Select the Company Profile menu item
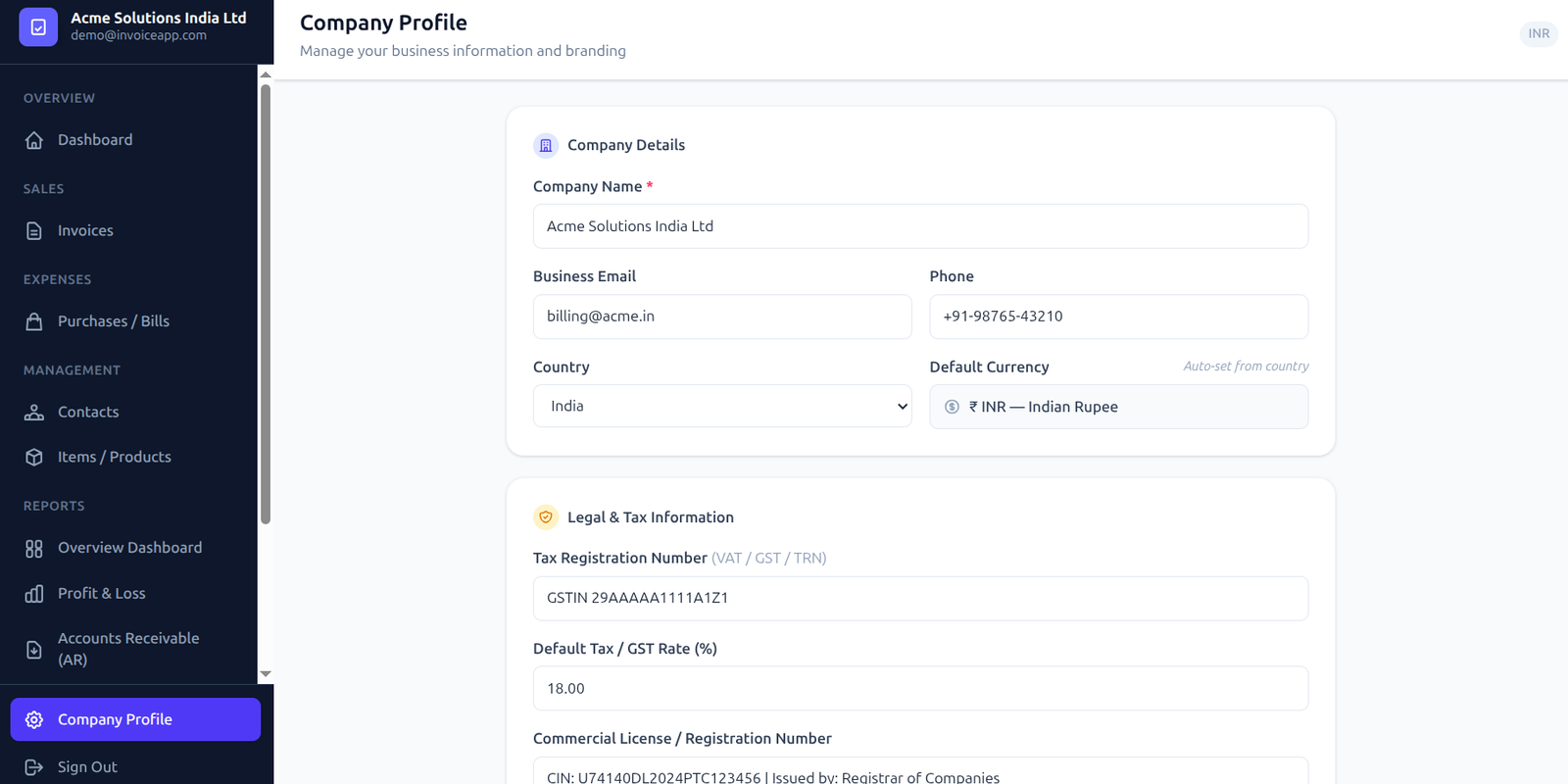 click(135, 719)
